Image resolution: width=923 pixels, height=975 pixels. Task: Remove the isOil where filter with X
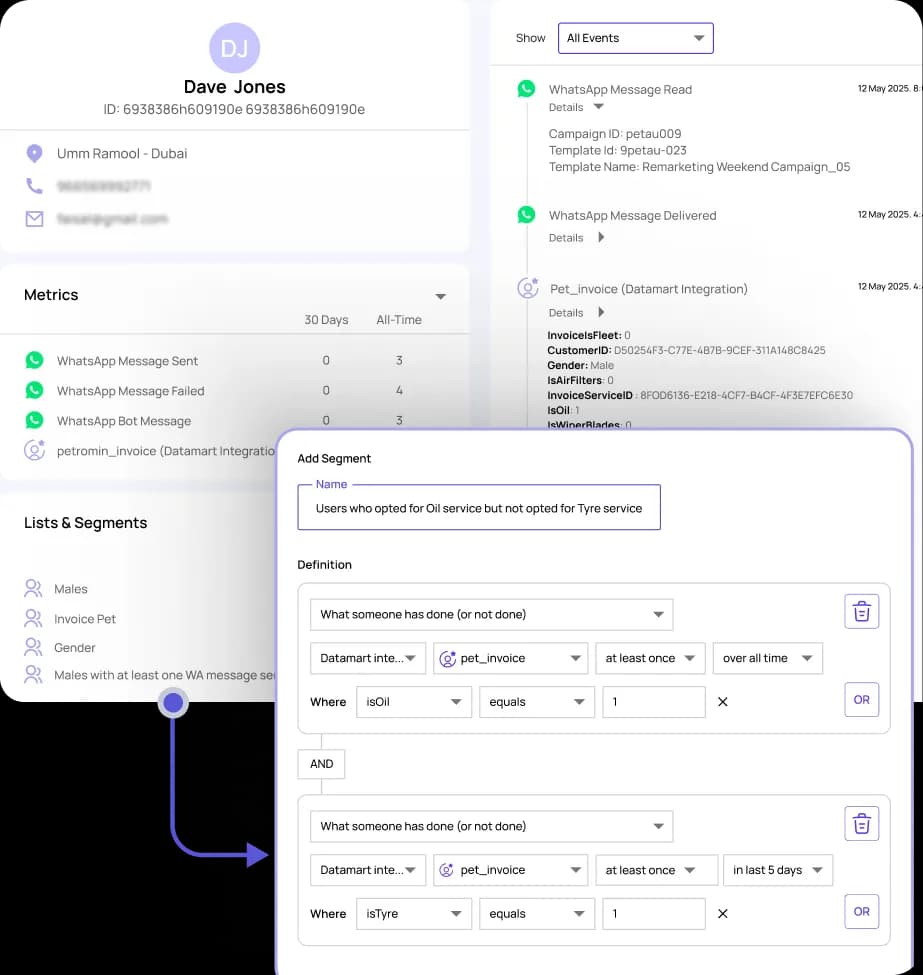pos(723,702)
